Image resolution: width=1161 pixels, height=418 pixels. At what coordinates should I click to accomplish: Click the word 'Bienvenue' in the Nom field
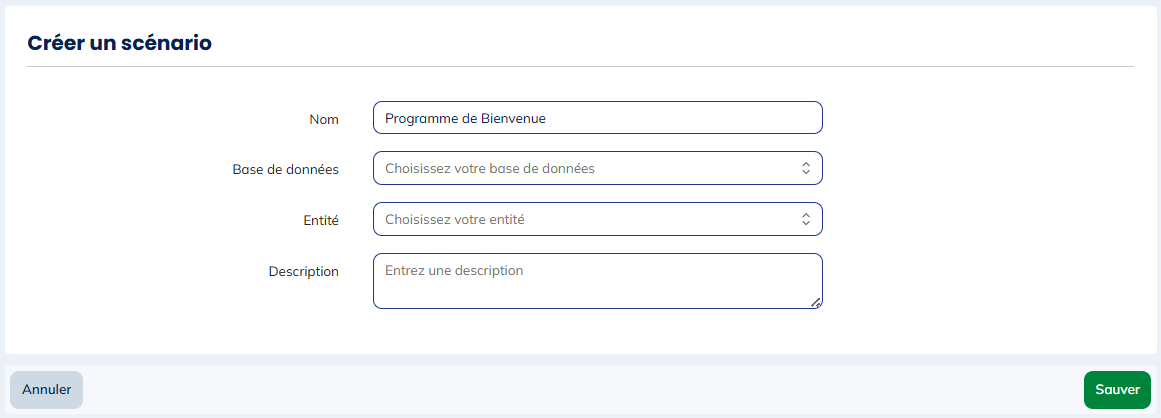click(513, 118)
